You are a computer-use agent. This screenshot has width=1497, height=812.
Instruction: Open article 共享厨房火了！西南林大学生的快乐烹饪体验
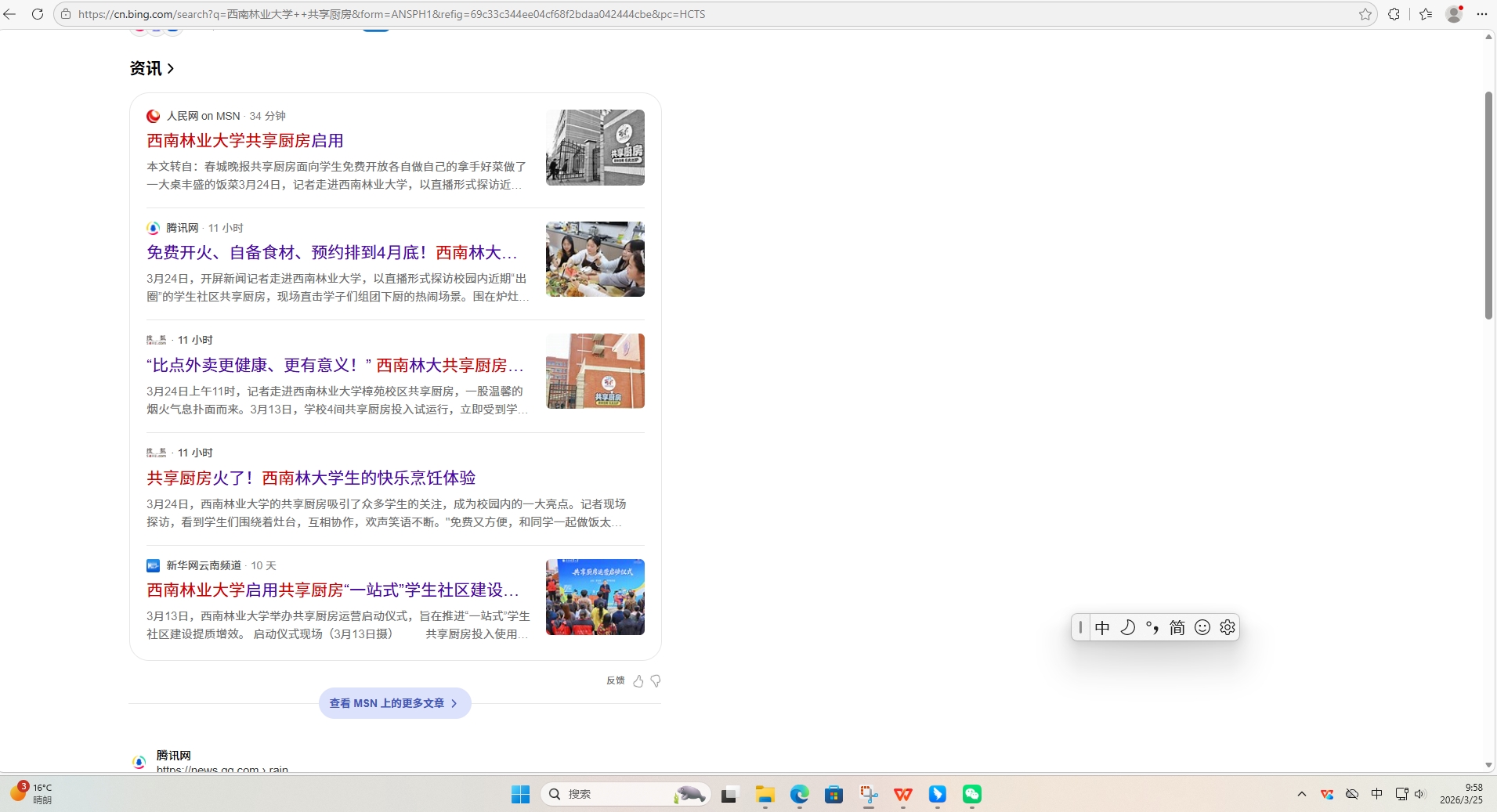point(311,478)
